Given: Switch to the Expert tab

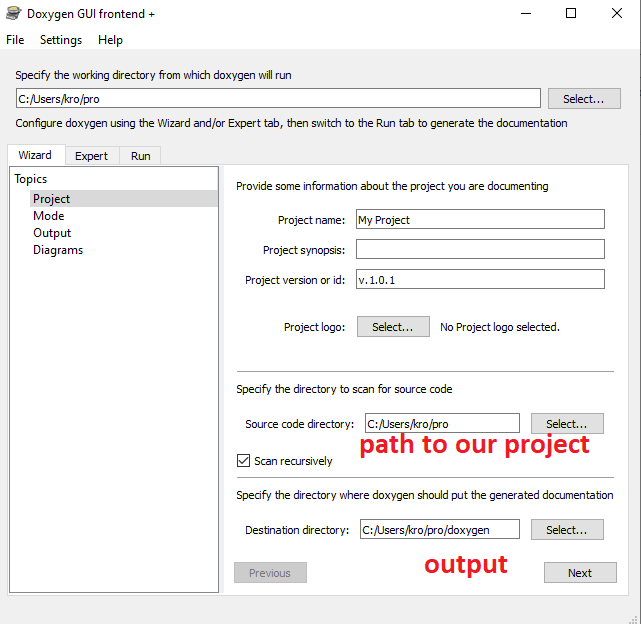Looking at the screenshot, I should click(x=92, y=156).
